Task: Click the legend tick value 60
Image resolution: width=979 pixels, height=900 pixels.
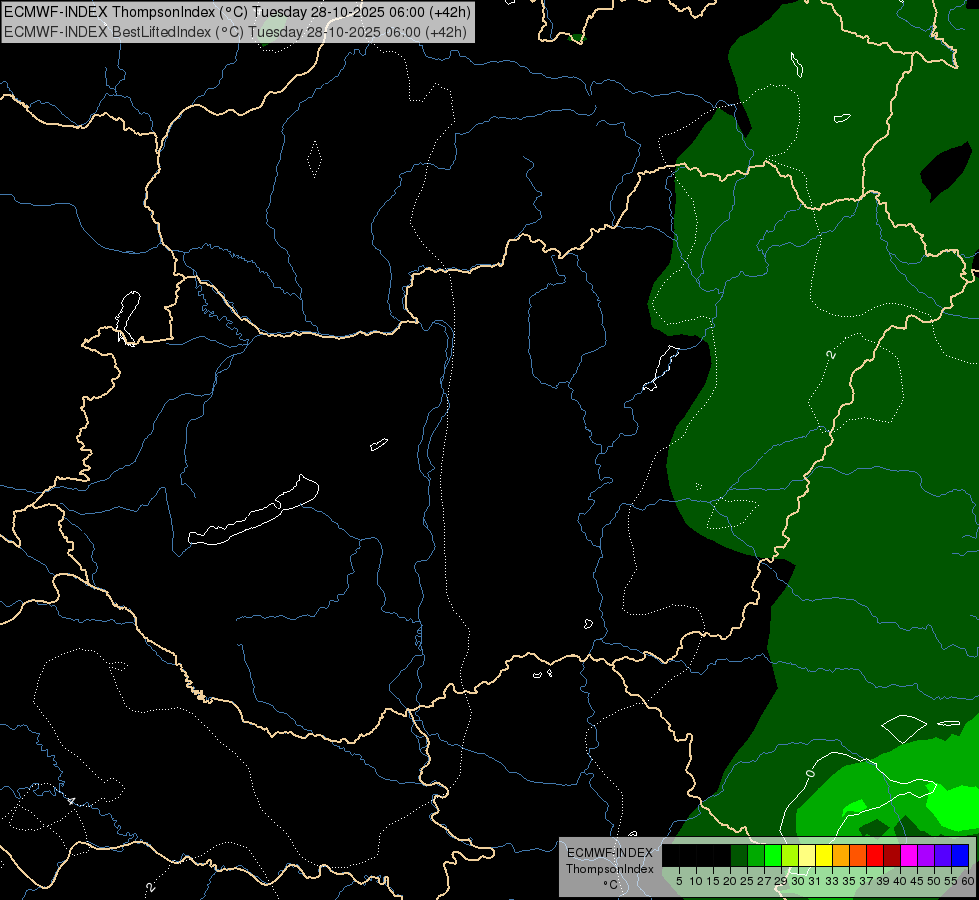Action: point(968,881)
